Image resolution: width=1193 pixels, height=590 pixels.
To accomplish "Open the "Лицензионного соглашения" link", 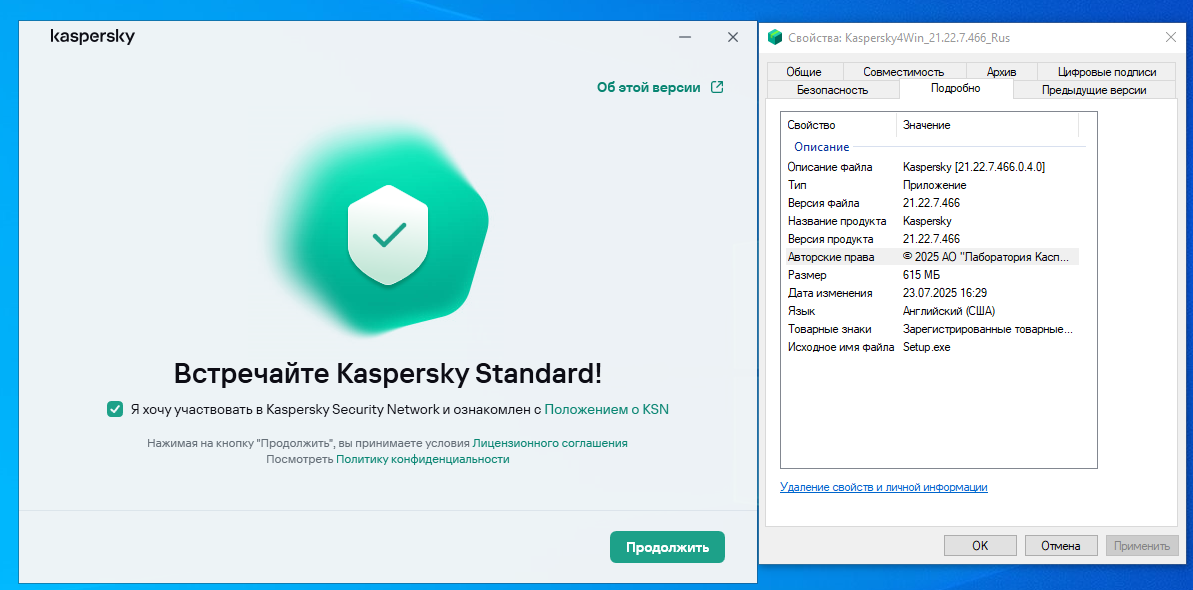I will pos(550,442).
